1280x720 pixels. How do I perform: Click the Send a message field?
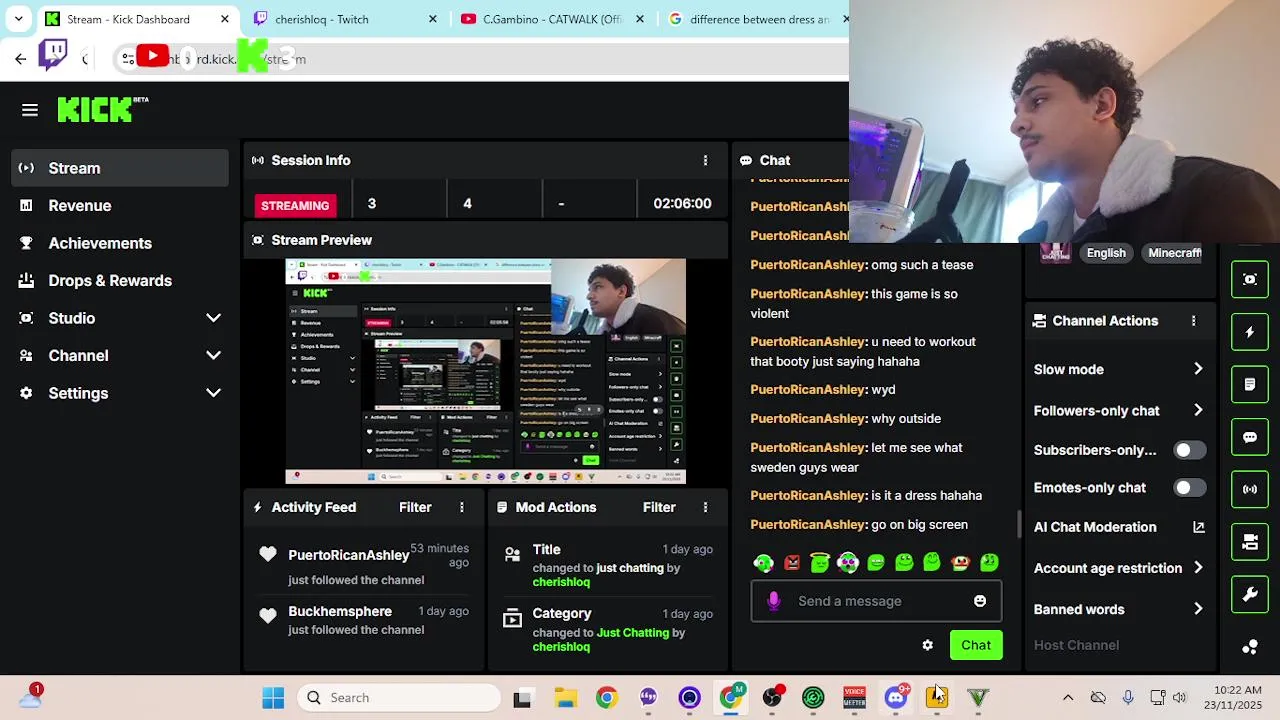tap(876, 601)
